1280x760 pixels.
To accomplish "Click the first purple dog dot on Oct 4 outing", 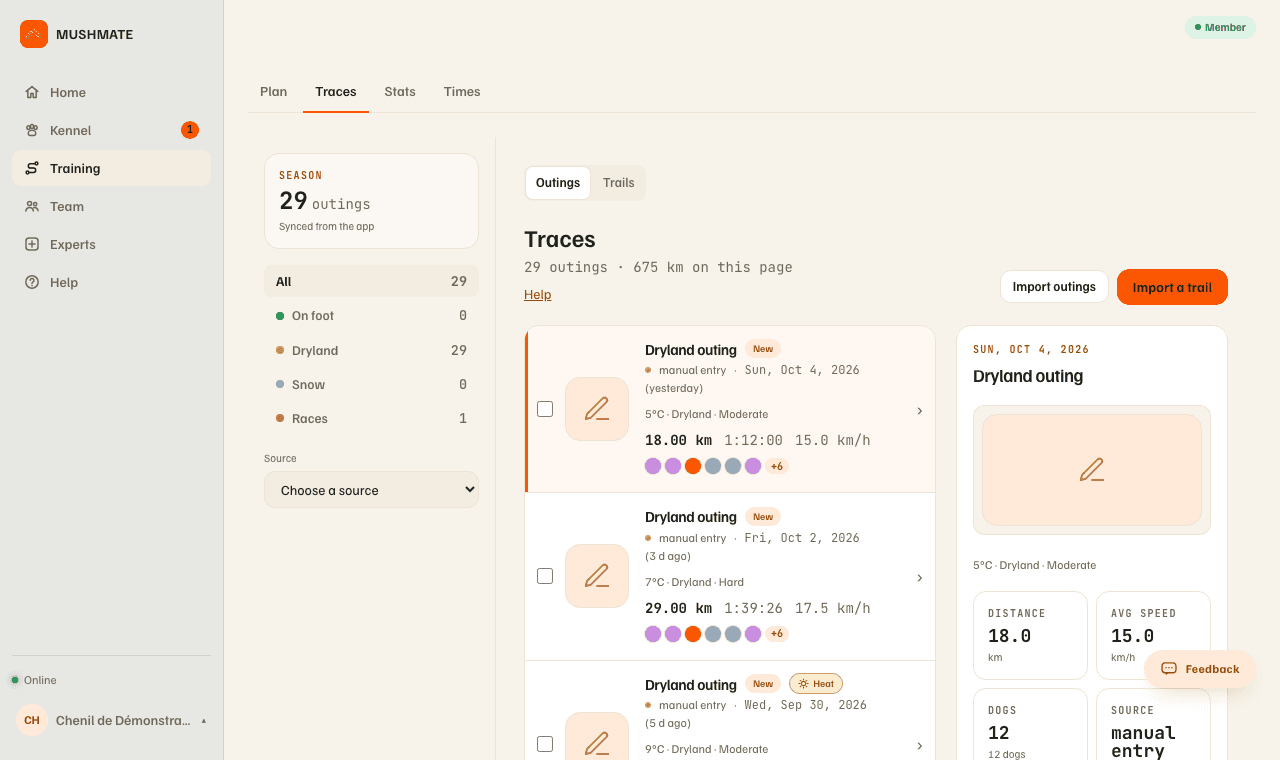I will [x=653, y=466].
